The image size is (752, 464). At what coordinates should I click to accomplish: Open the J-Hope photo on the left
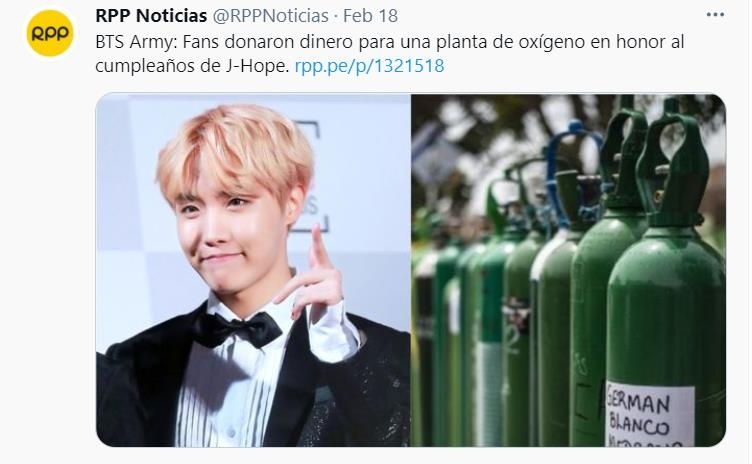(253, 270)
